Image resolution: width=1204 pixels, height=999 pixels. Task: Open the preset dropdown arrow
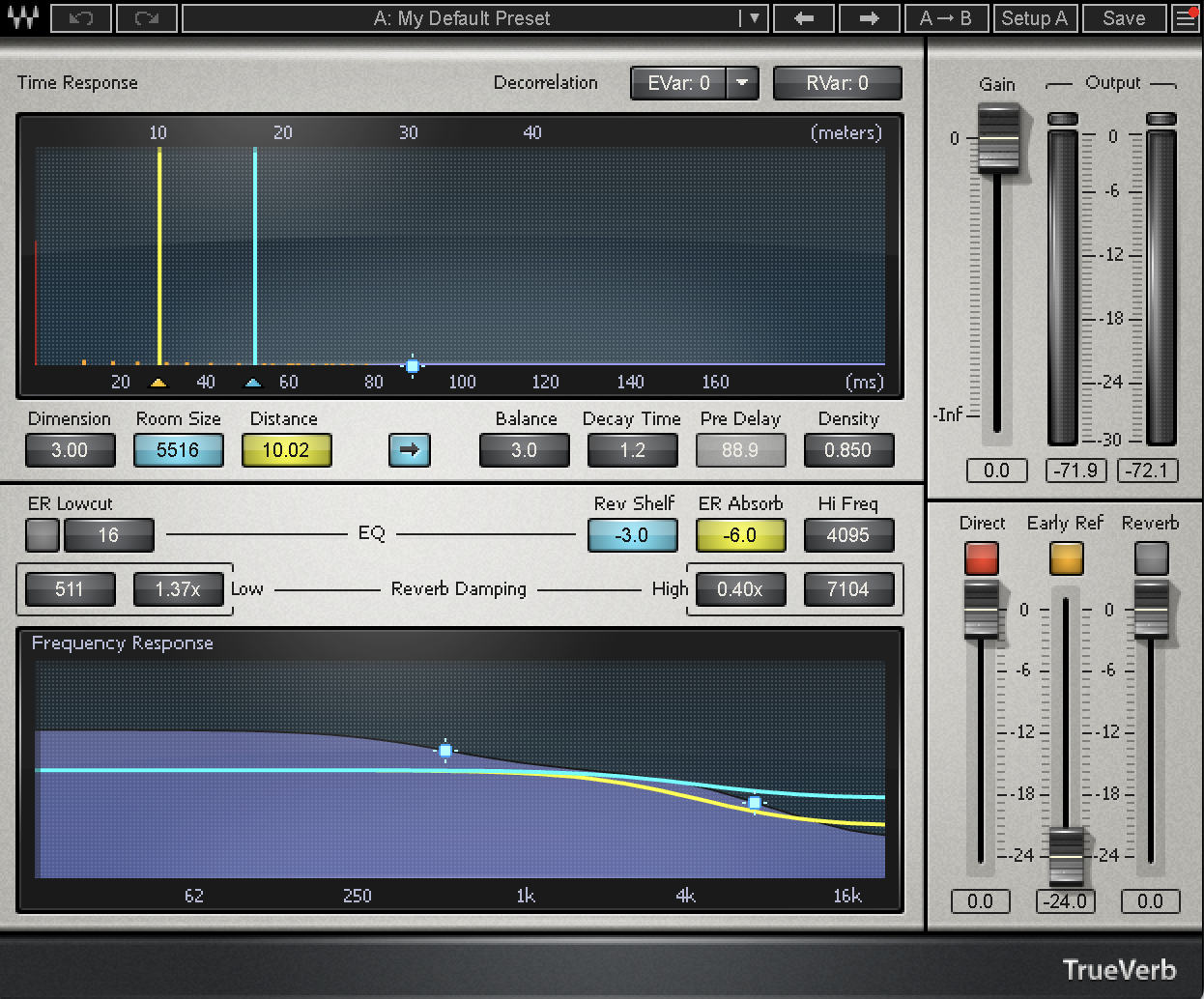point(753,17)
